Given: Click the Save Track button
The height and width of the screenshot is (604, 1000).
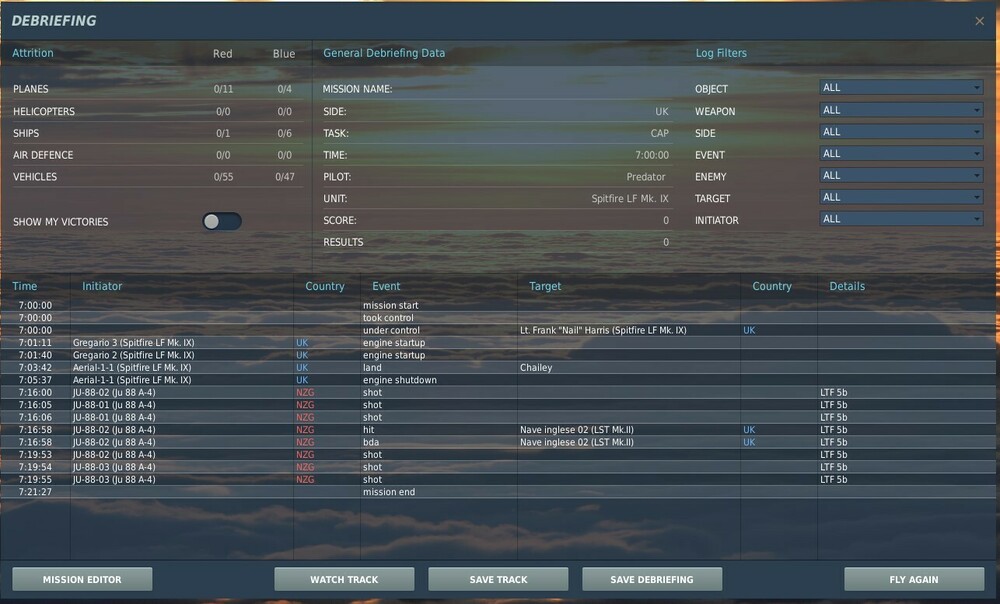Looking at the screenshot, I should click(x=498, y=579).
